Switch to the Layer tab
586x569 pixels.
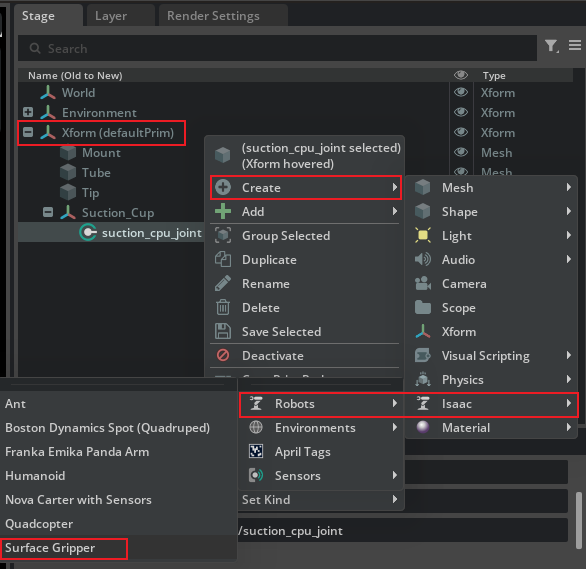pyautogui.click(x=121, y=16)
